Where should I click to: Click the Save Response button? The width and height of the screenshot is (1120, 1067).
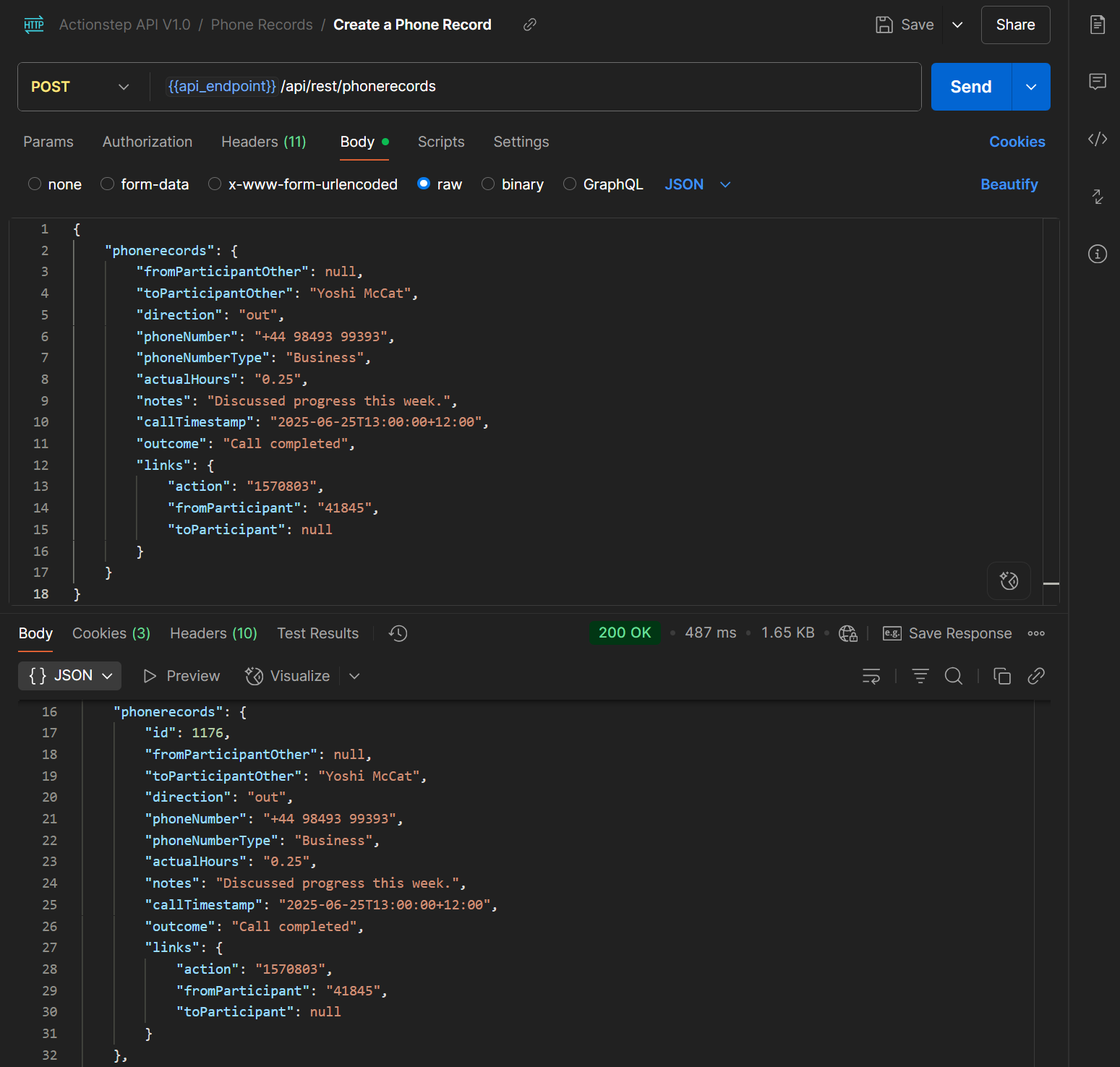click(948, 633)
